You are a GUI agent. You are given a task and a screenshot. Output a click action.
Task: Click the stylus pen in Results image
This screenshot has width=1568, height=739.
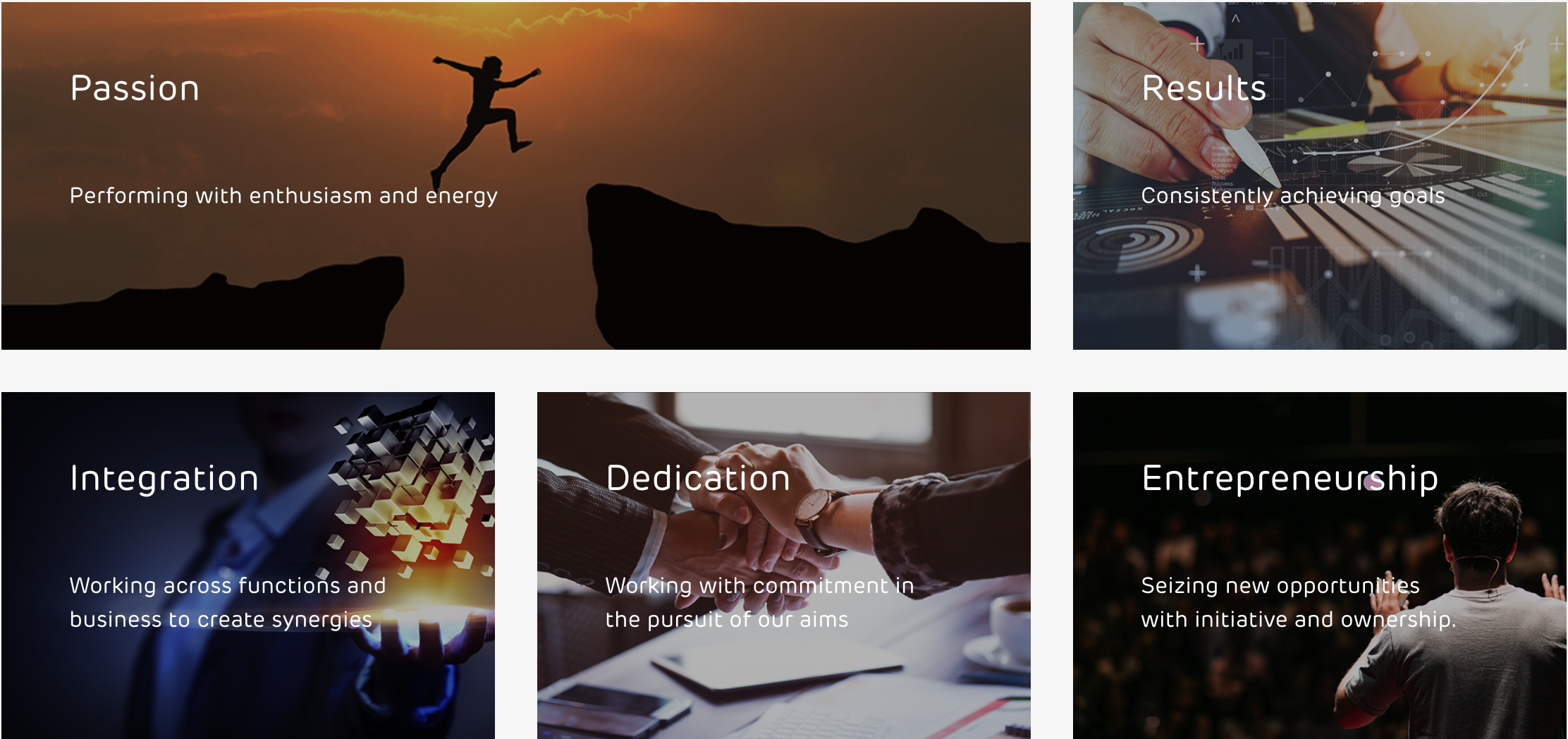1248,152
